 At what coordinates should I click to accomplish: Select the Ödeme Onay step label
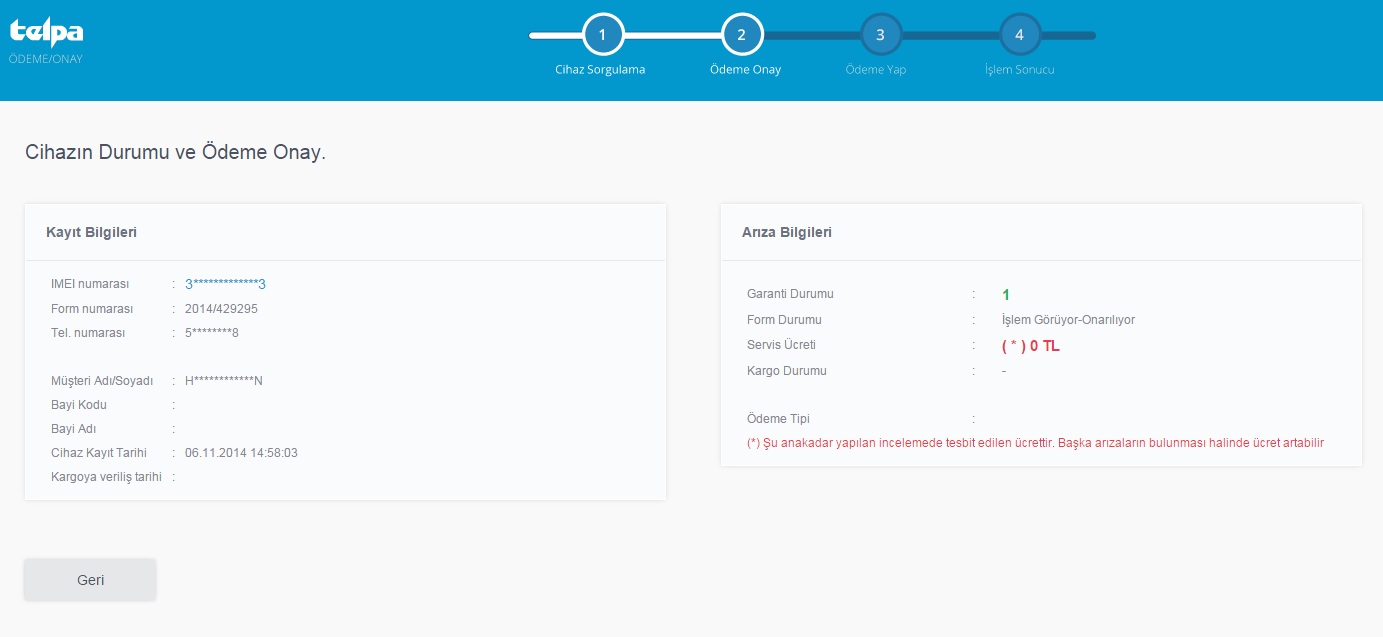click(745, 70)
